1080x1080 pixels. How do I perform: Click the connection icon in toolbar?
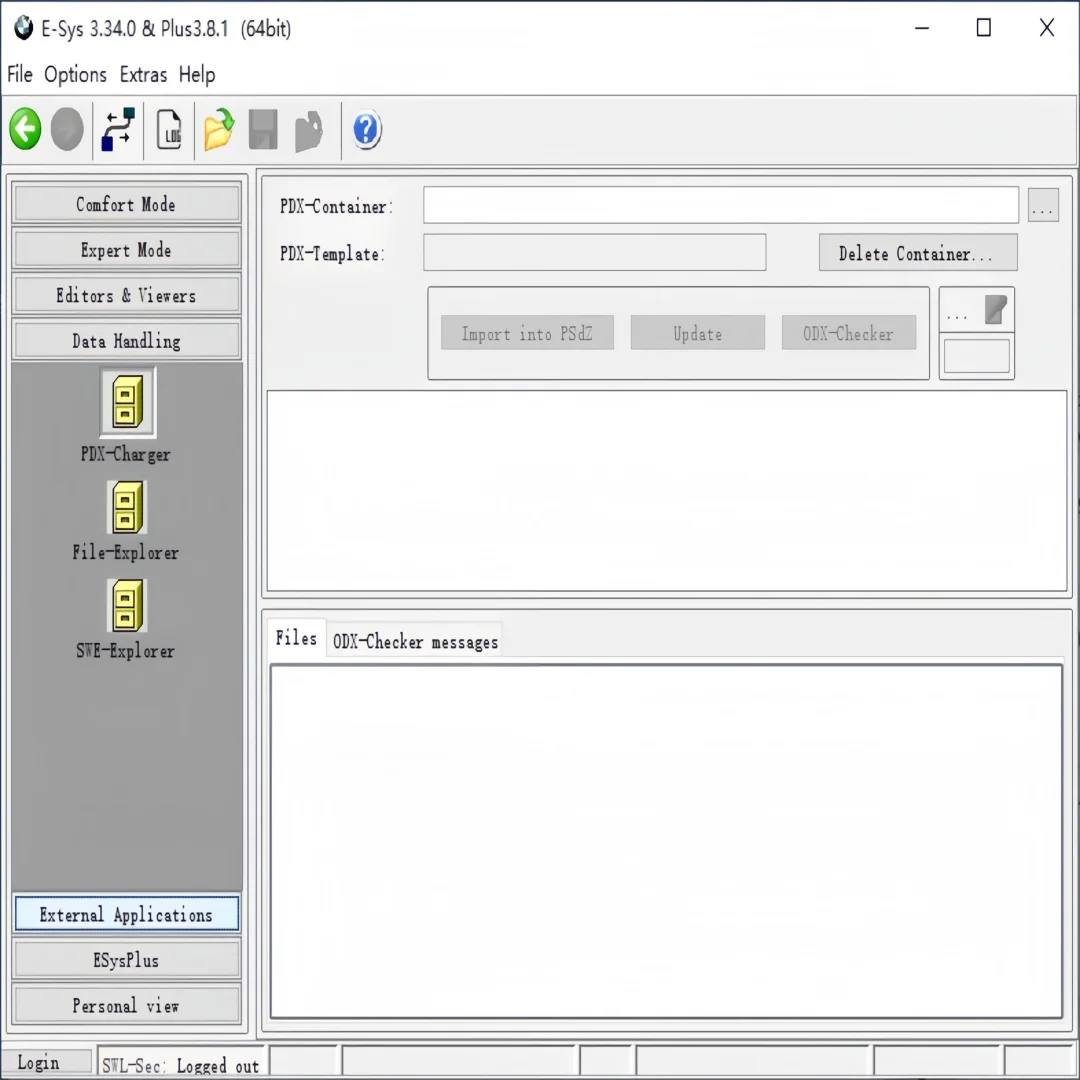point(118,129)
